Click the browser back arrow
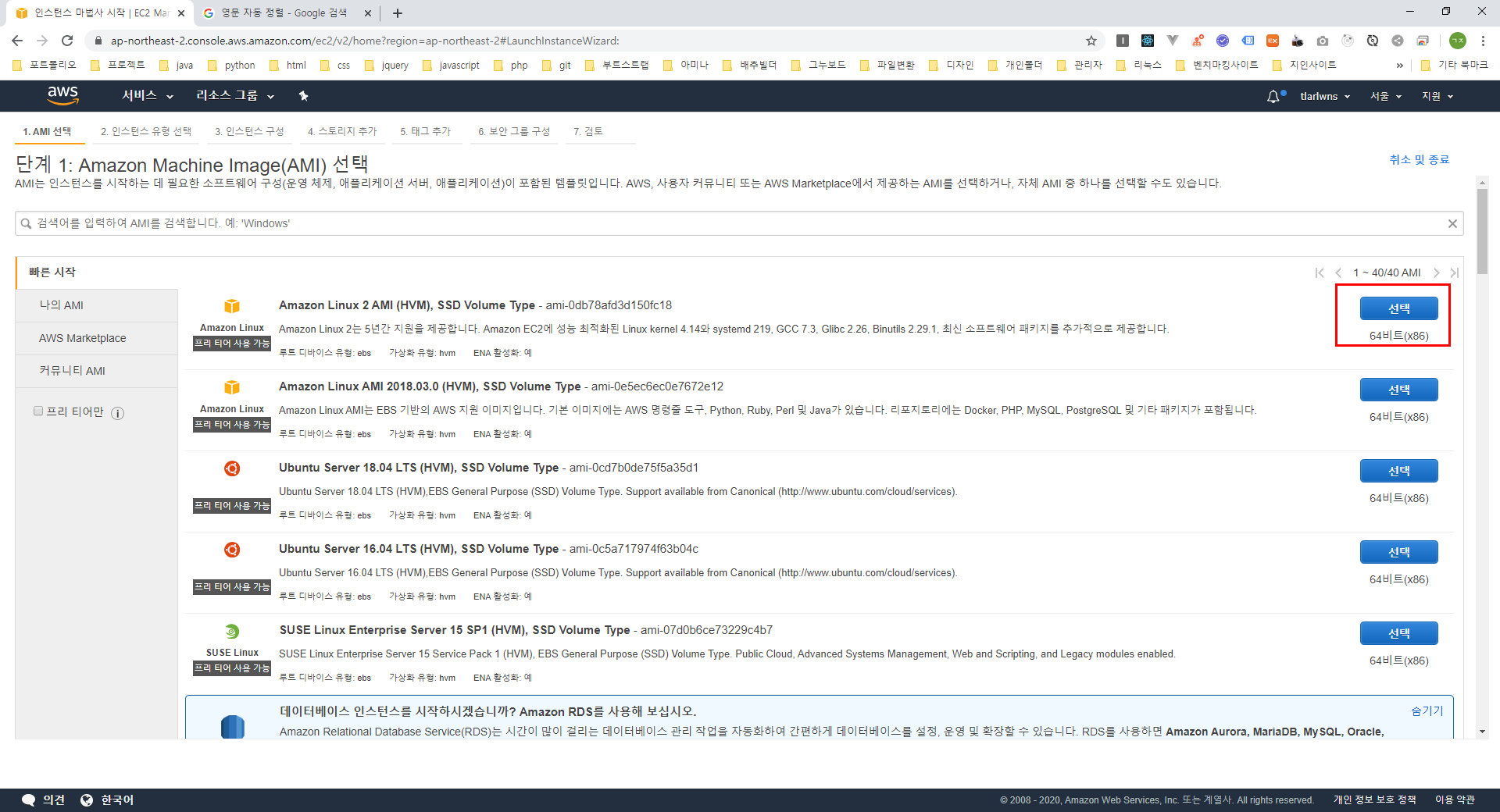This screenshot has height=812, width=1500. pyautogui.click(x=17, y=41)
